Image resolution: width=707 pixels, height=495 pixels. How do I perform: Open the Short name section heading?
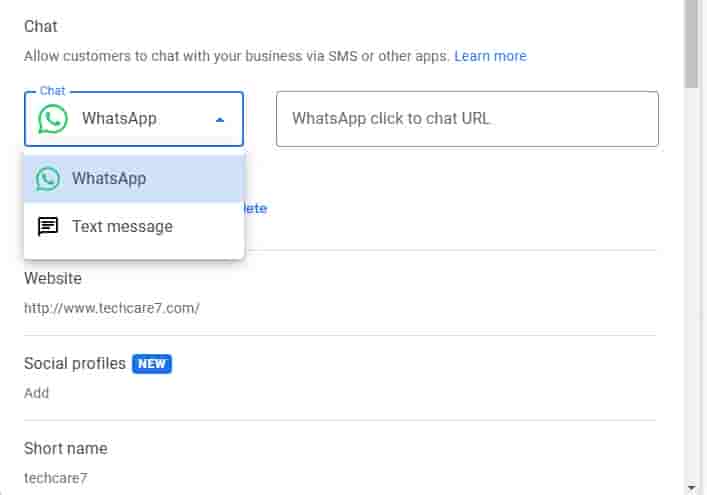[65, 448]
